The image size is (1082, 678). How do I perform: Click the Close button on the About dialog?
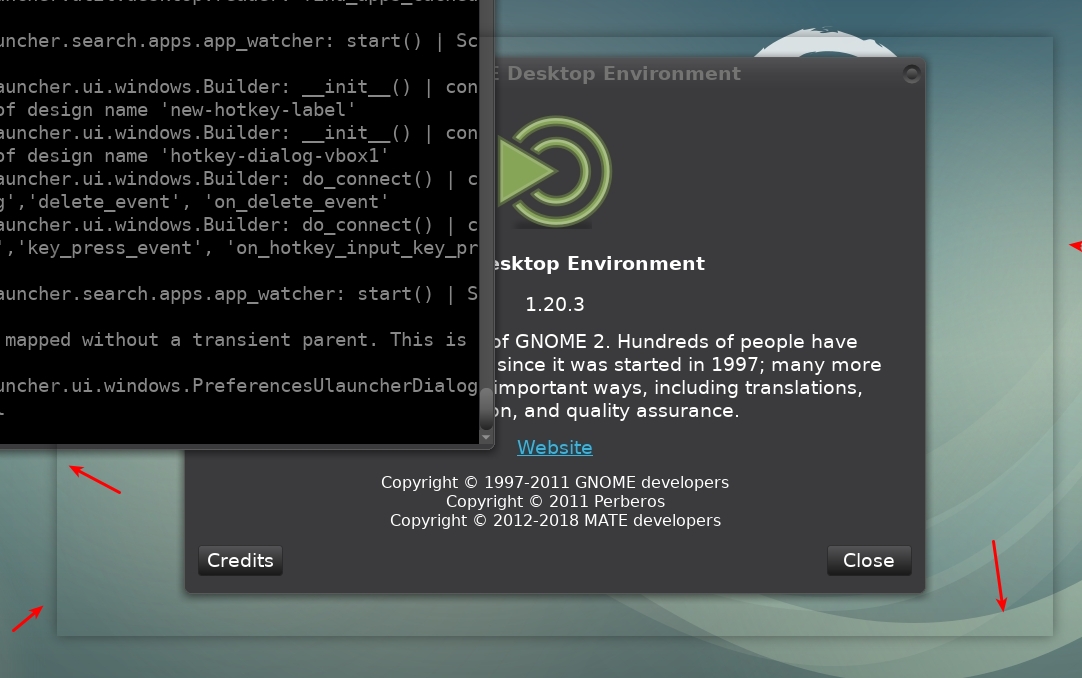(868, 560)
